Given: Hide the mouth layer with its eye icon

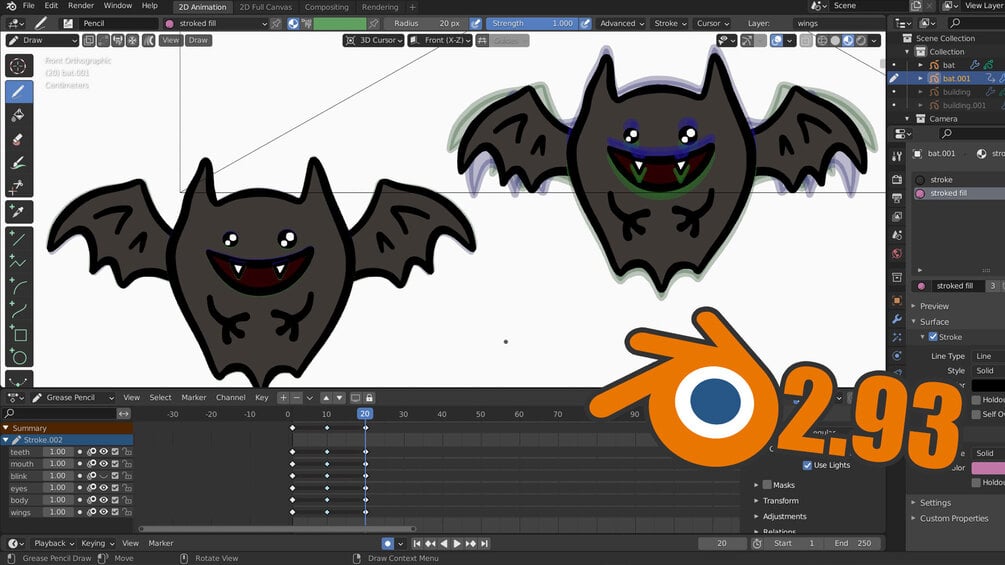Looking at the screenshot, I should [x=103, y=464].
